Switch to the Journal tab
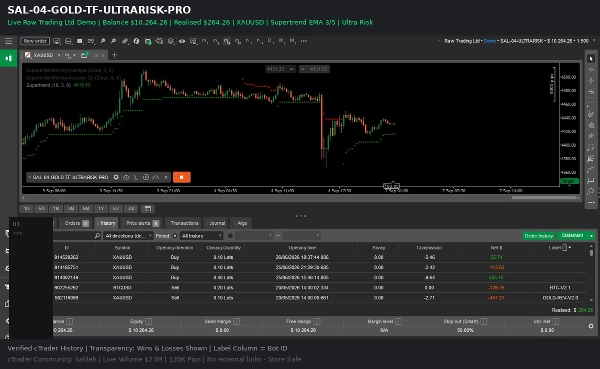This screenshot has height=369, width=600. coord(216,223)
